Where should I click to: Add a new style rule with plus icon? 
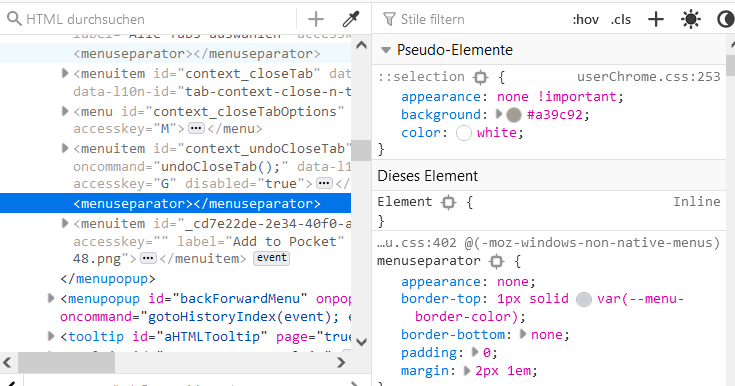tap(656, 19)
